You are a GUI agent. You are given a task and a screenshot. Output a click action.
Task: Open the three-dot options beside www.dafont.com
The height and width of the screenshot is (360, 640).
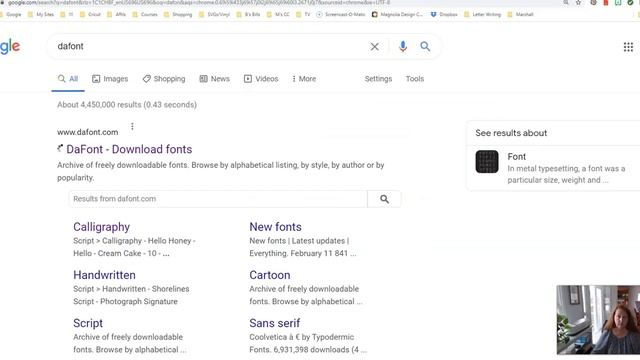132,127
